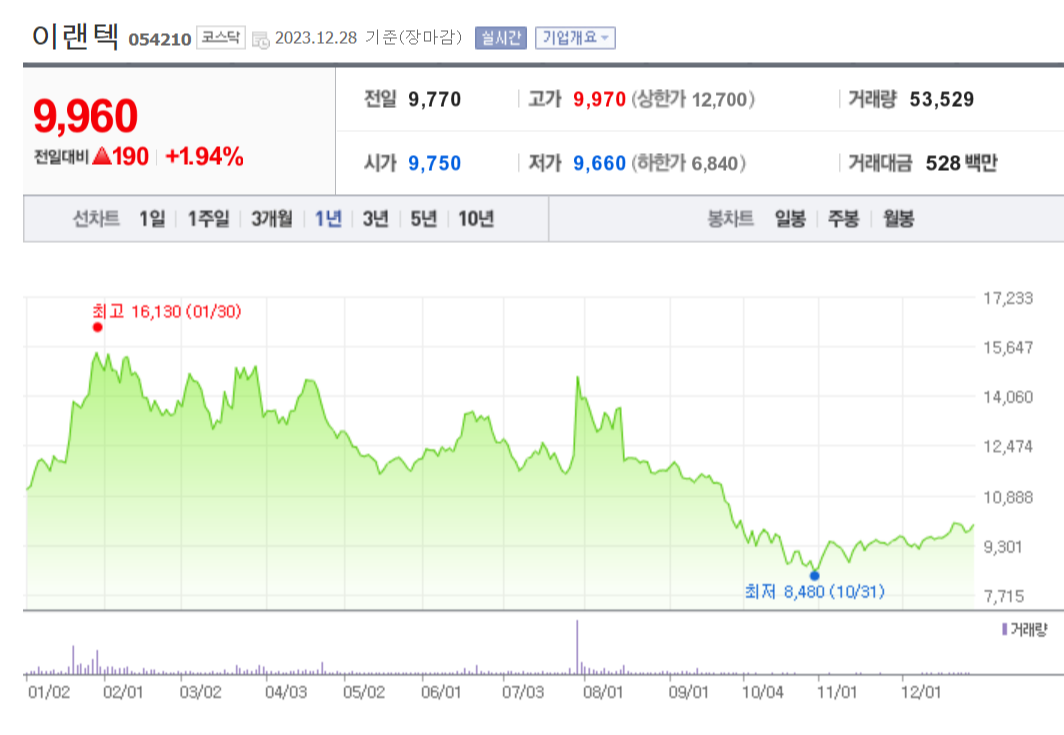Viewport: 1064px width, 735px height.
Task: Click the calendar icon beside the date 2023.12.28
Action: [x=261, y=40]
